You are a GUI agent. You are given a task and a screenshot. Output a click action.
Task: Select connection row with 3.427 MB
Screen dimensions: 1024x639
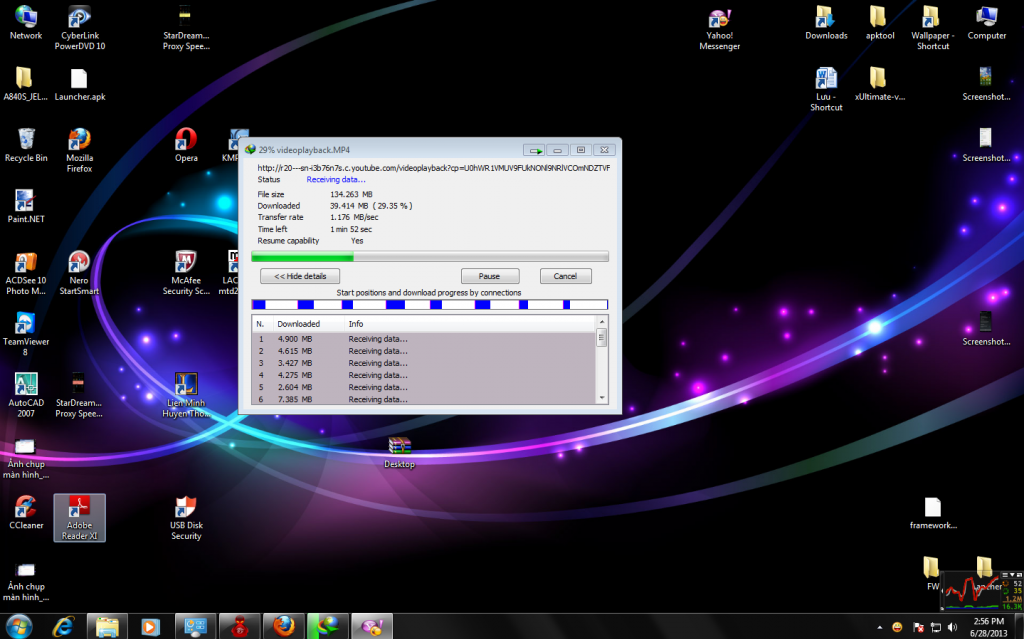click(x=424, y=363)
